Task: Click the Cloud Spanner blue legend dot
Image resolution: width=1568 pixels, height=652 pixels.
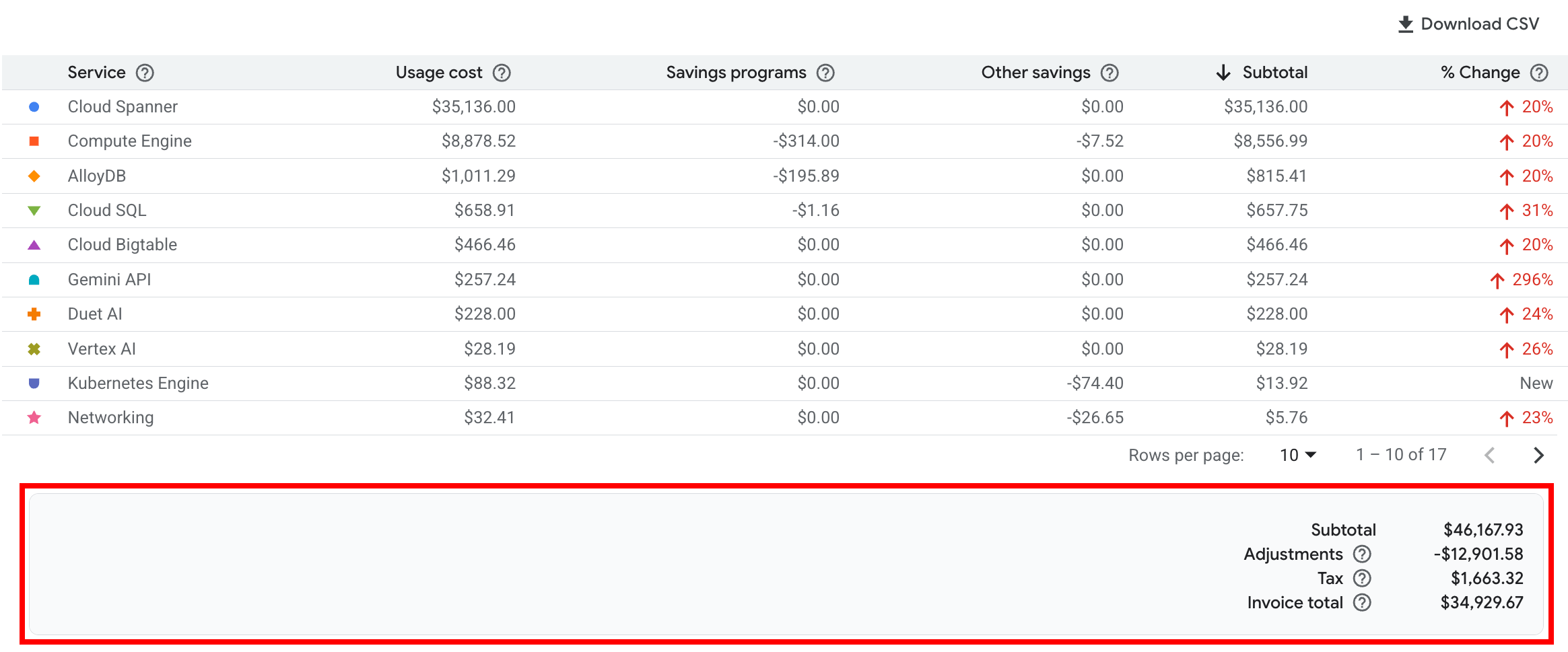Action: click(x=33, y=106)
